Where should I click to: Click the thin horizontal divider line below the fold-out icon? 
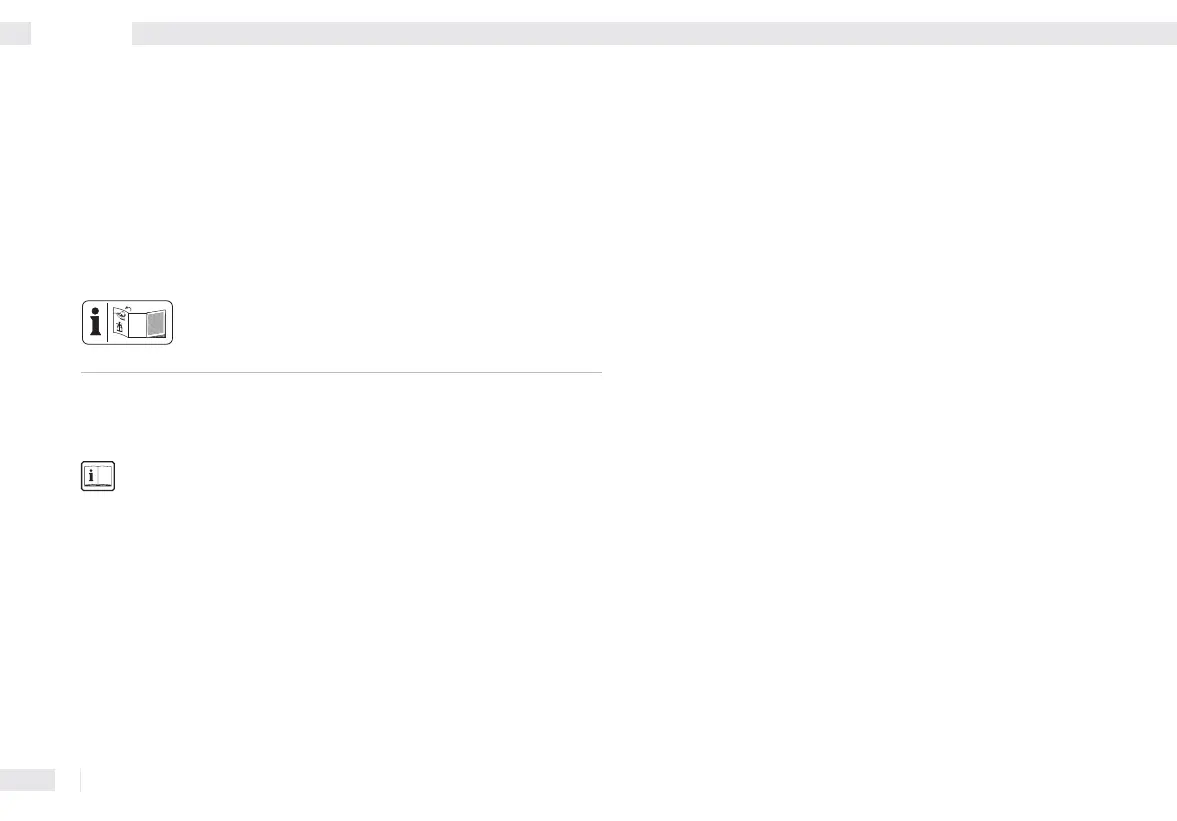tap(342, 372)
